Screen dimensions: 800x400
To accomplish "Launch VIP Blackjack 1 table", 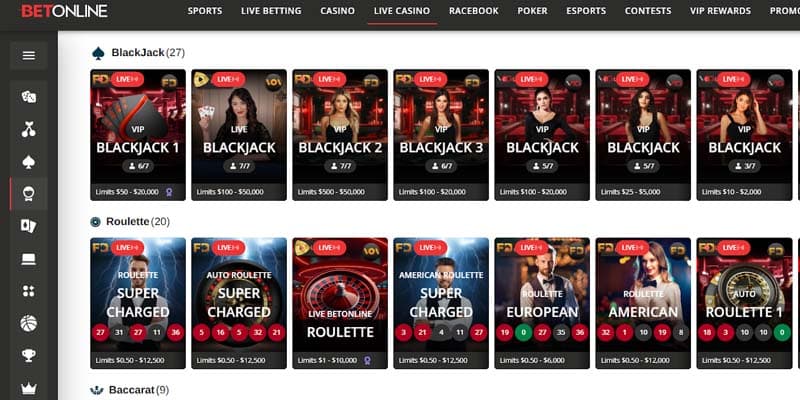I will 138,135.
